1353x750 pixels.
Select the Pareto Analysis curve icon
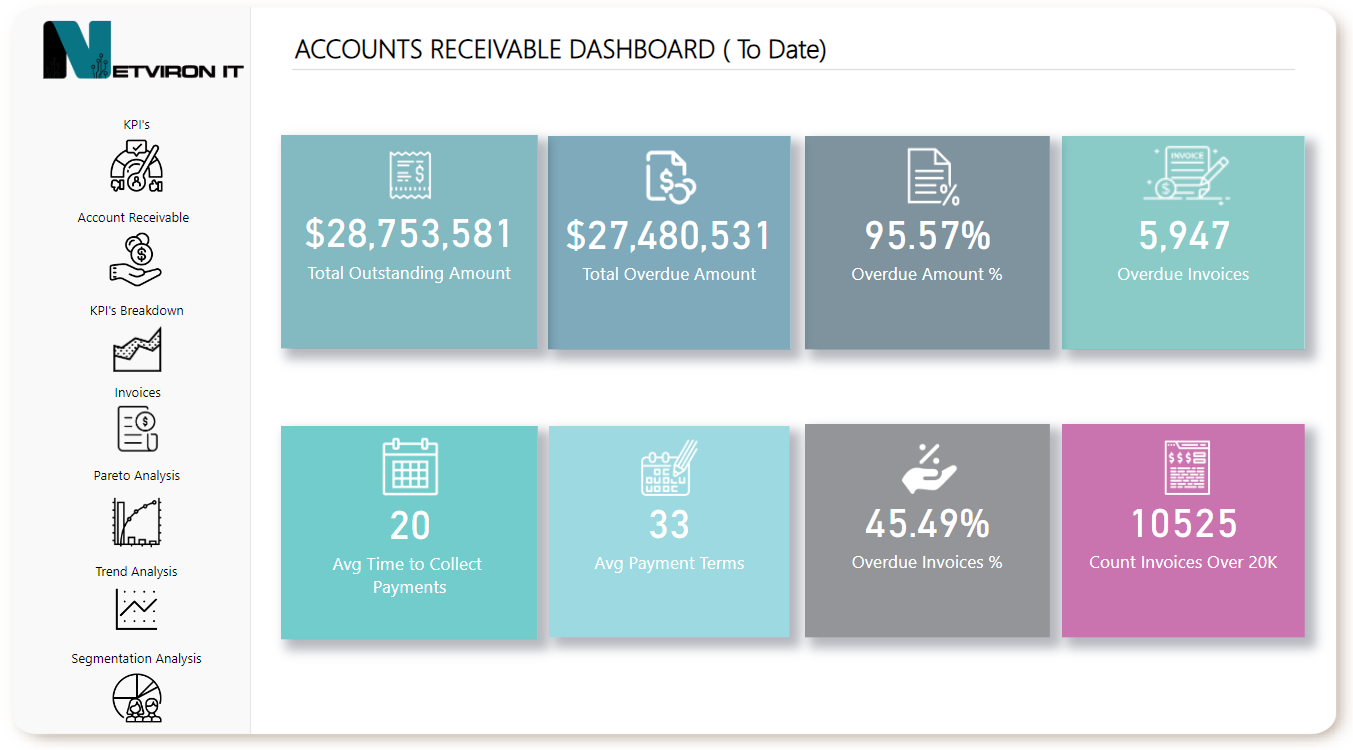tap(137, 521)
